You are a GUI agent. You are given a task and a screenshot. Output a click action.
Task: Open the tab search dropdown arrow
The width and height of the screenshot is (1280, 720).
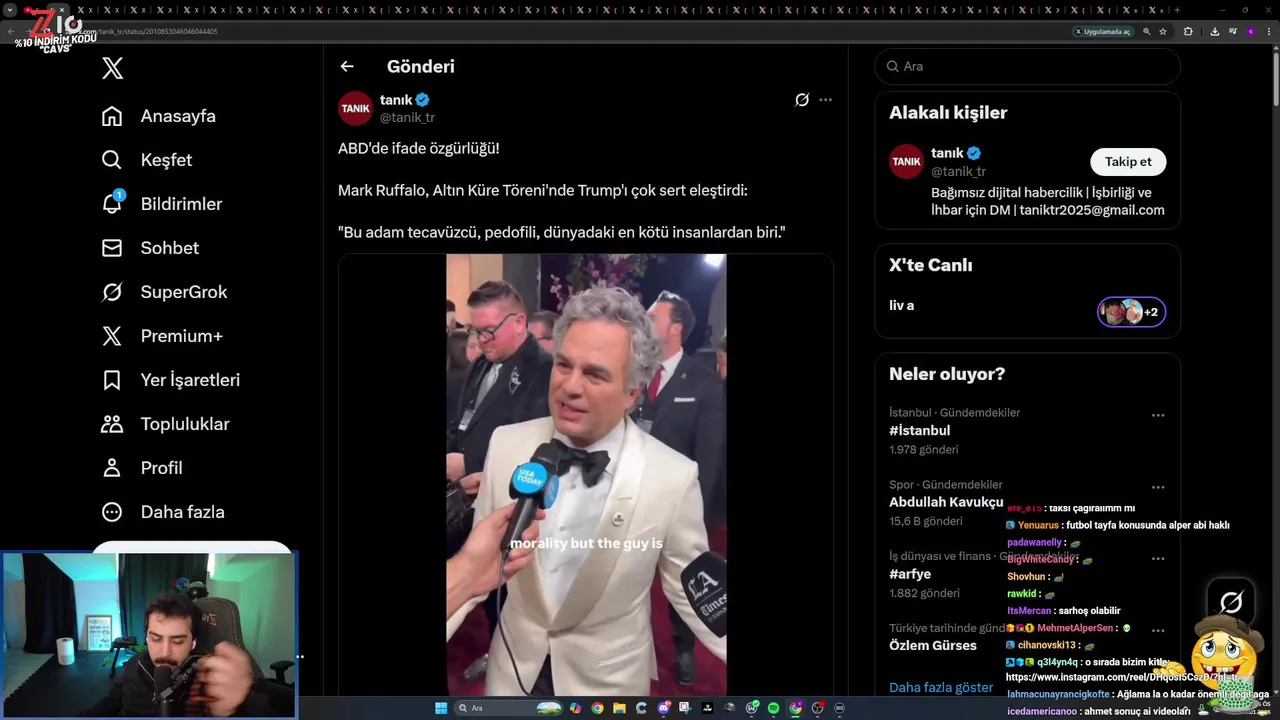[12, 10]
